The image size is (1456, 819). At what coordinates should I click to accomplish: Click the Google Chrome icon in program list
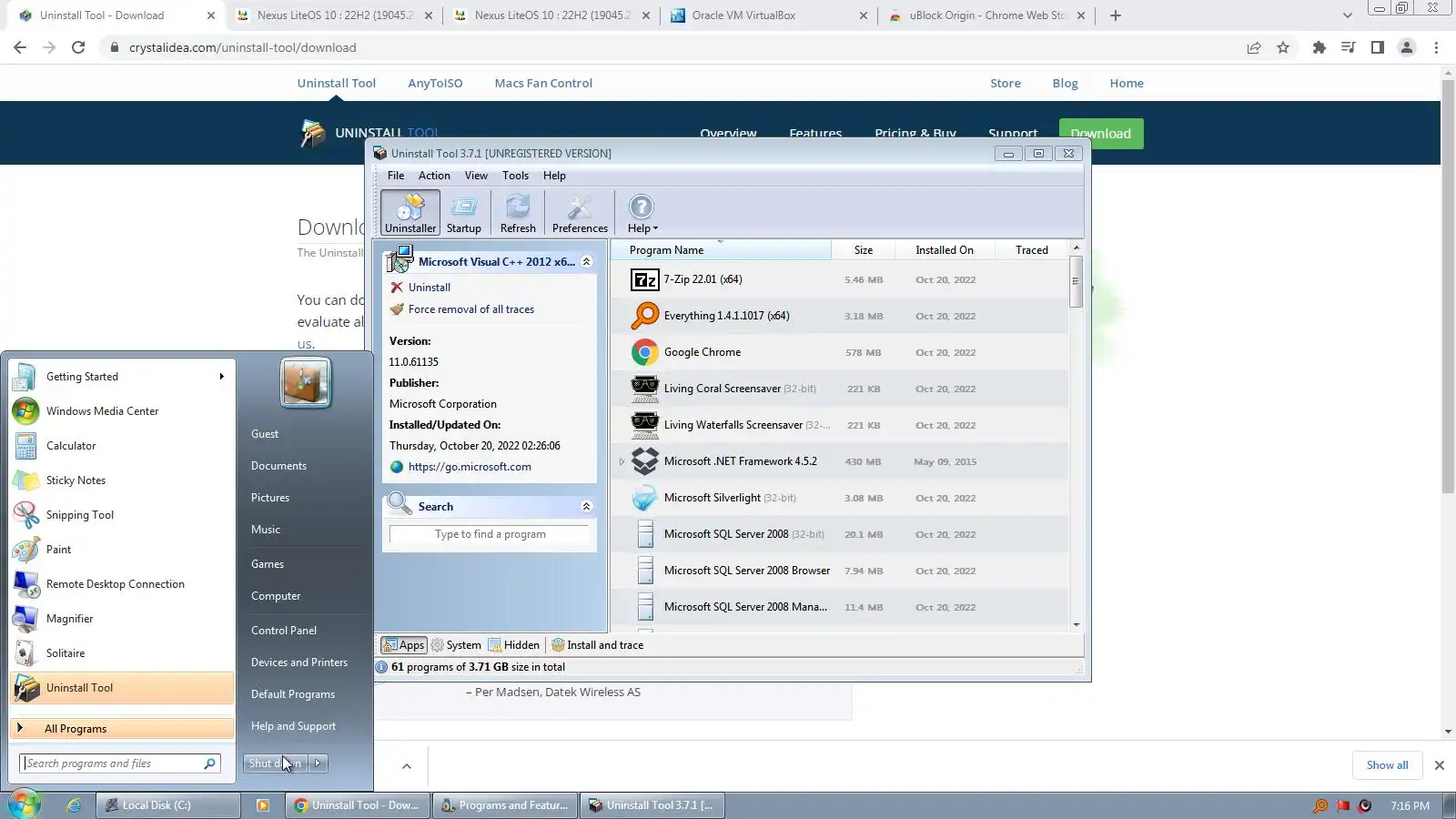pos(644,352)
